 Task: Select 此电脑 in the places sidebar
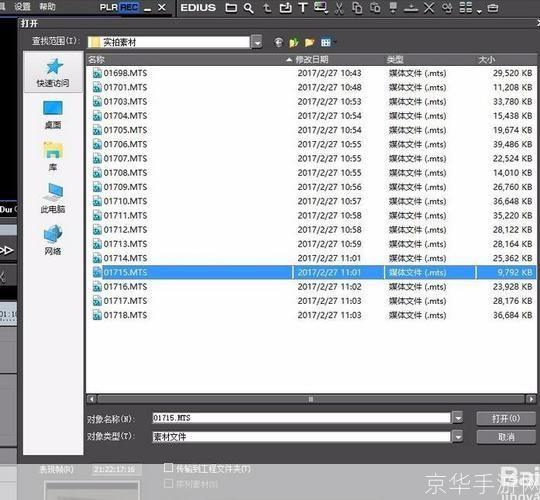pyautogui.click(x=53, y=198)
